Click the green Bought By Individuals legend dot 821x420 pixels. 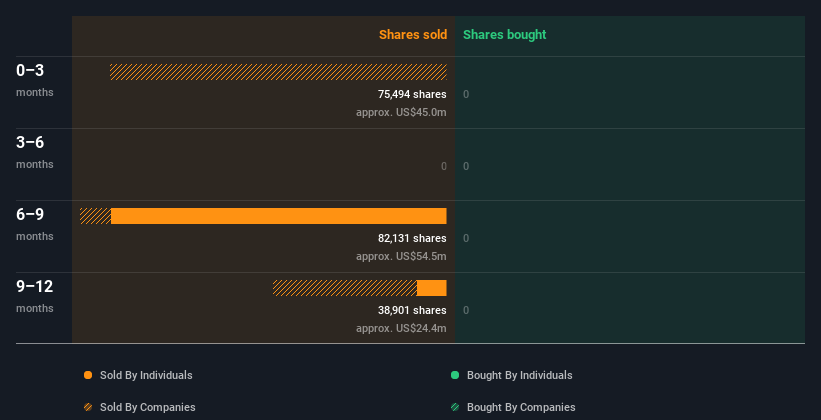click(x=455, y=375)
